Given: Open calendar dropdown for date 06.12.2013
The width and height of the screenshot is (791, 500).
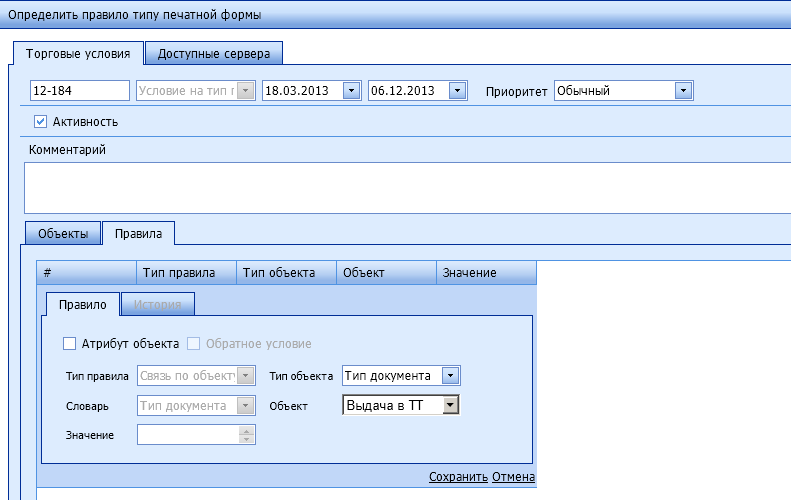Looking at the screenshot, I should tap(458, 91).
